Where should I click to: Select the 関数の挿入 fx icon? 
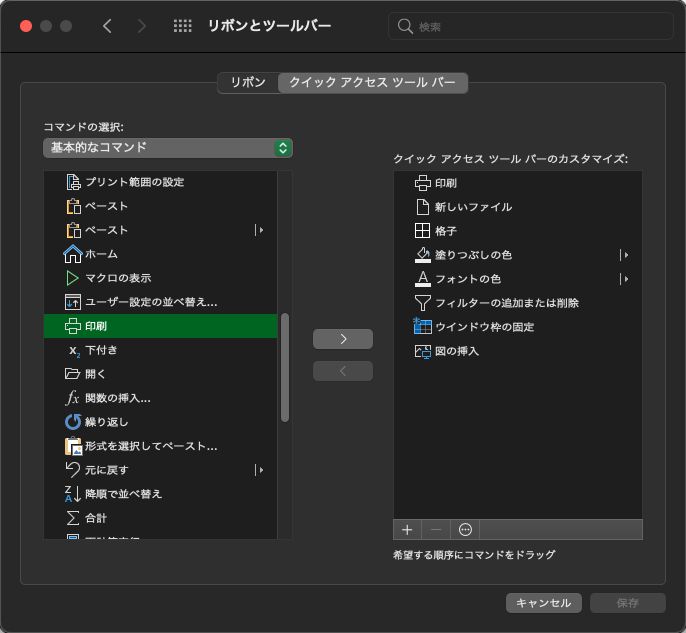point(72,398)
